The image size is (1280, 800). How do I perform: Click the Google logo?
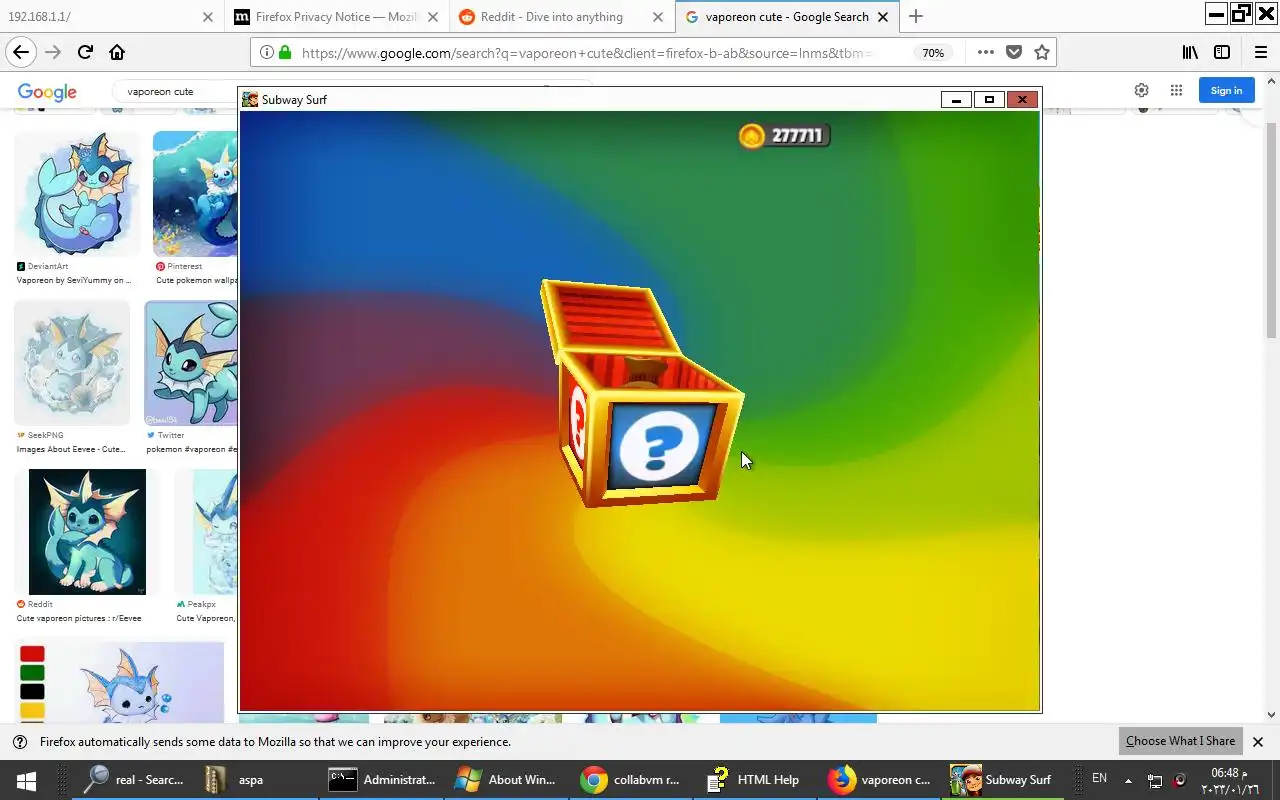tap(47, 92)
